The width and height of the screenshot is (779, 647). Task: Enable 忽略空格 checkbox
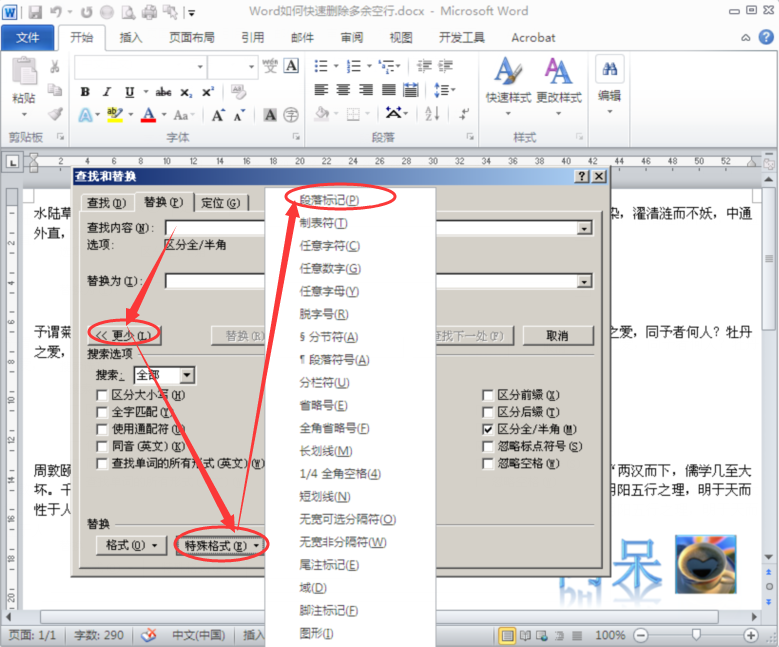tap(488, 464)
